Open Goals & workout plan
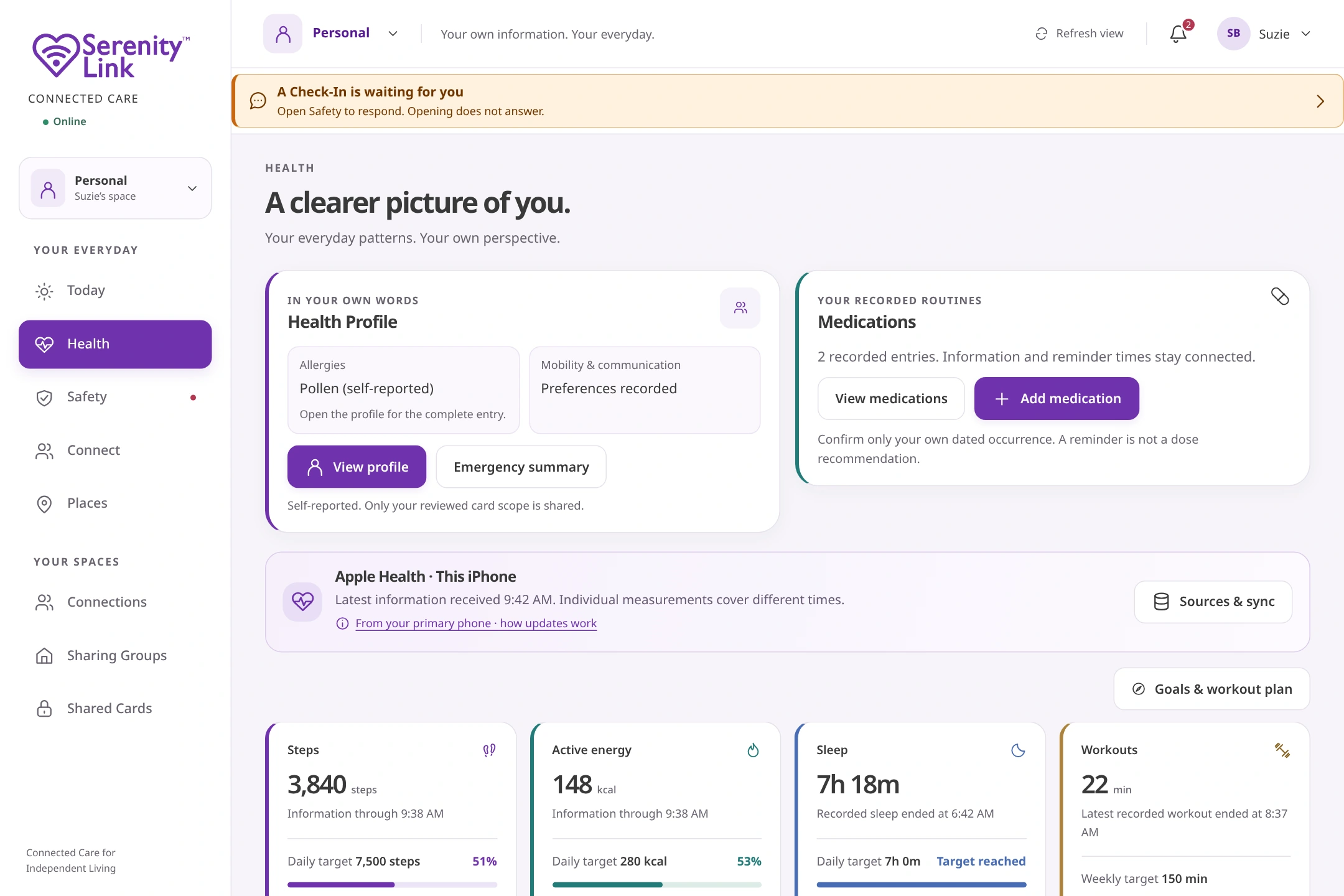This screenshot has width=1344, height=896. pyautogui.click(x=1211, y=689)
